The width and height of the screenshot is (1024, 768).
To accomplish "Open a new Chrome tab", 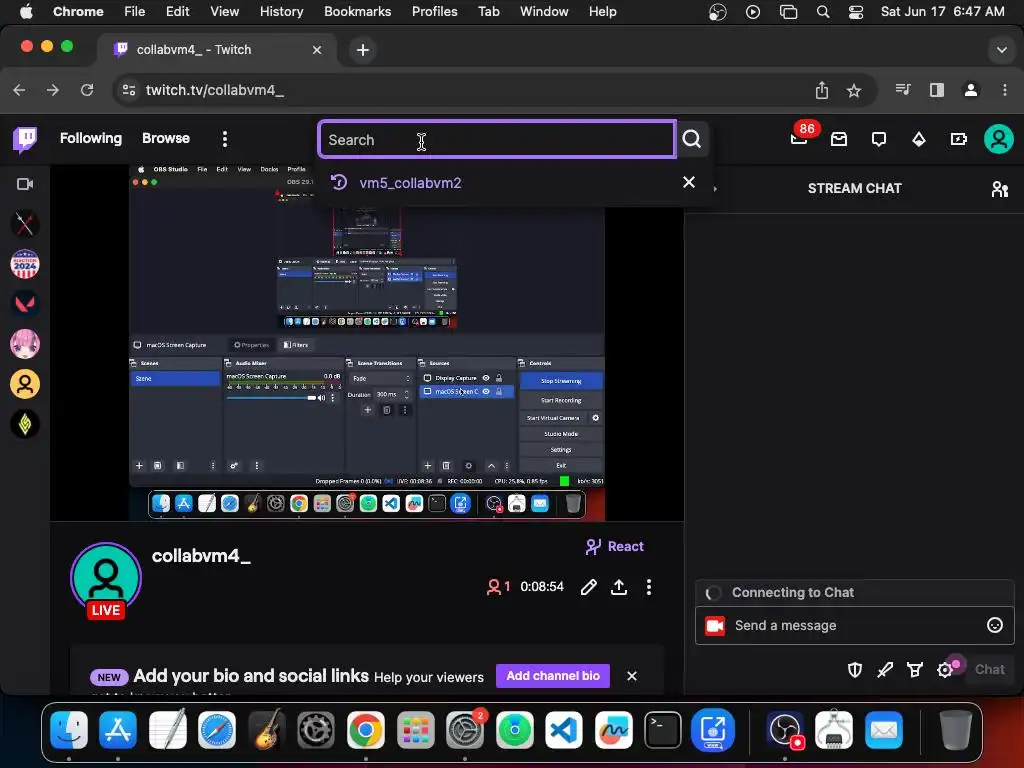I will 362,50.
